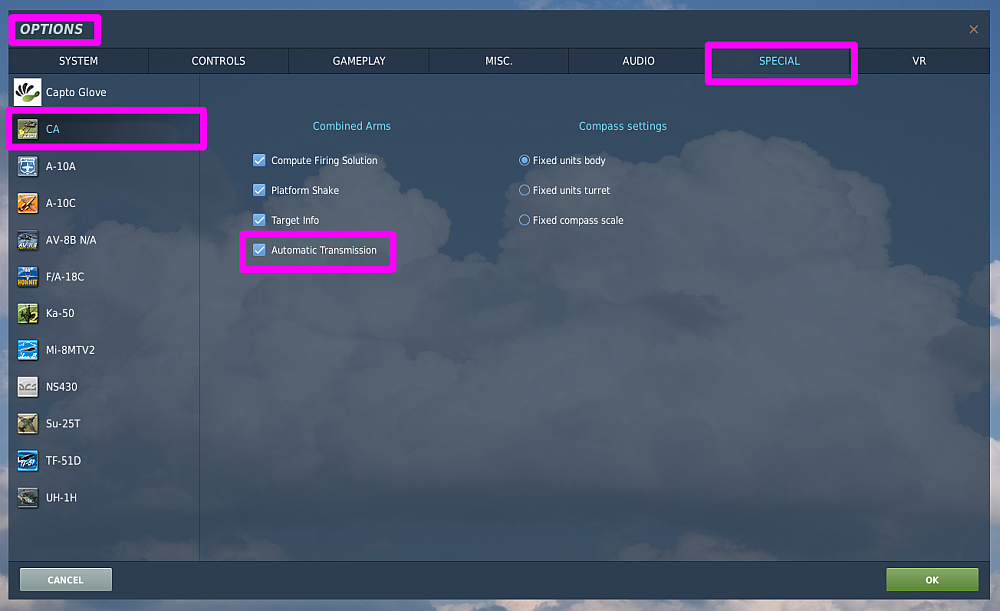Click the OPTIONS window title

[x=52, y=29]
